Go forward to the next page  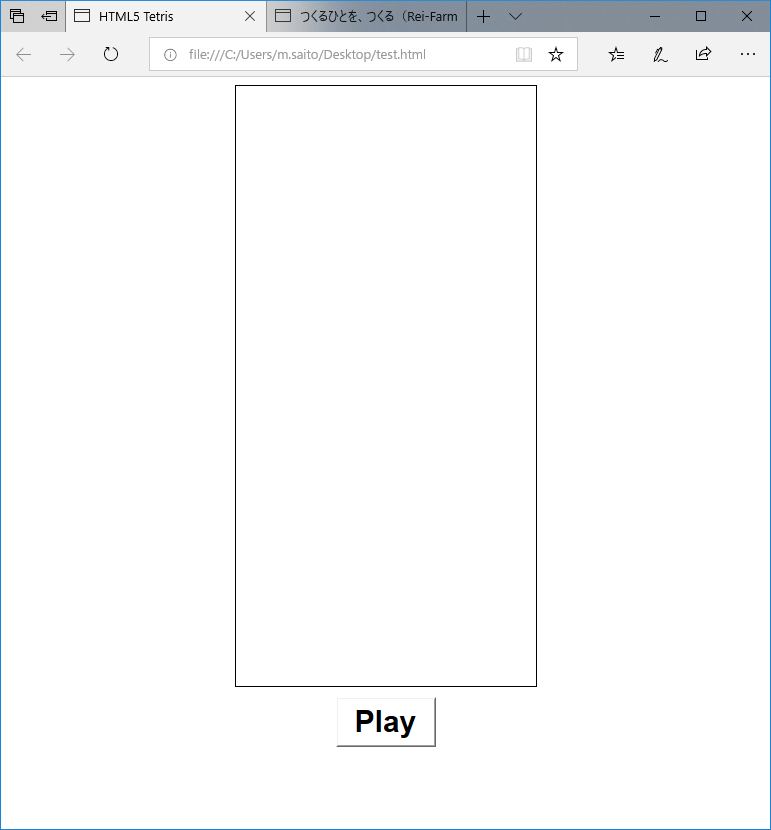point(67,54)
